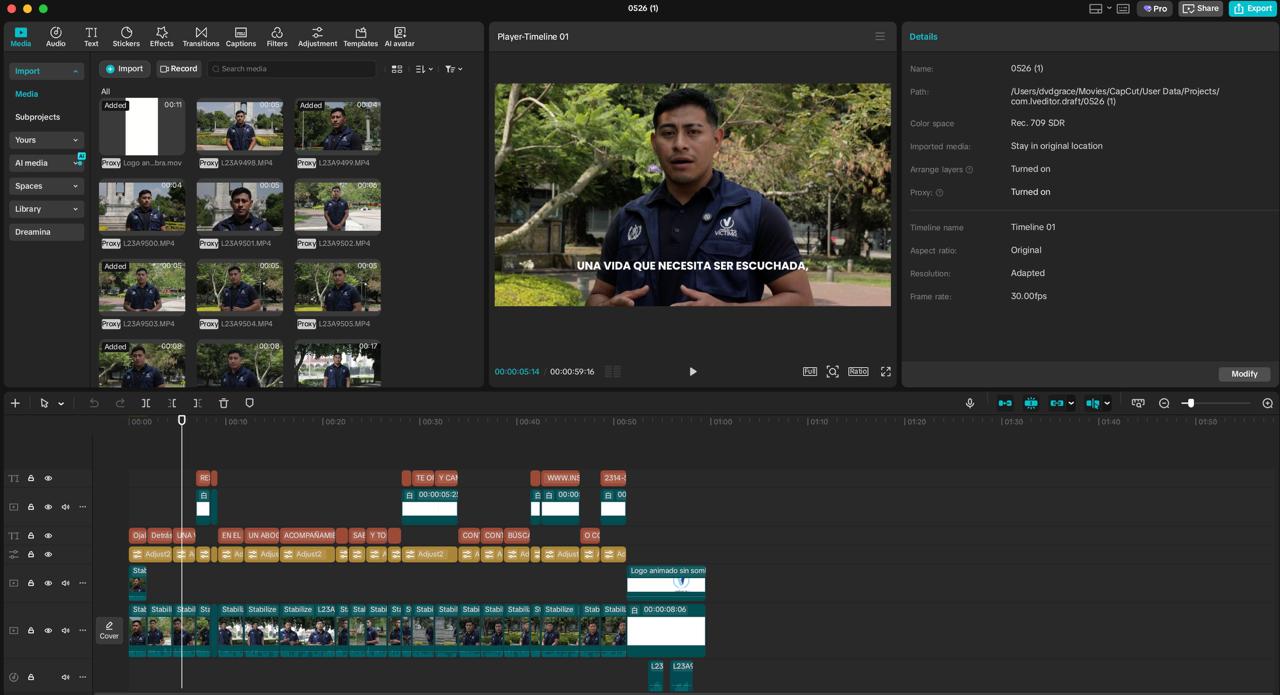Screen dimensions: 1280x695
Task: Start voiceover recording with microphone icon
Action: (969, 403)
